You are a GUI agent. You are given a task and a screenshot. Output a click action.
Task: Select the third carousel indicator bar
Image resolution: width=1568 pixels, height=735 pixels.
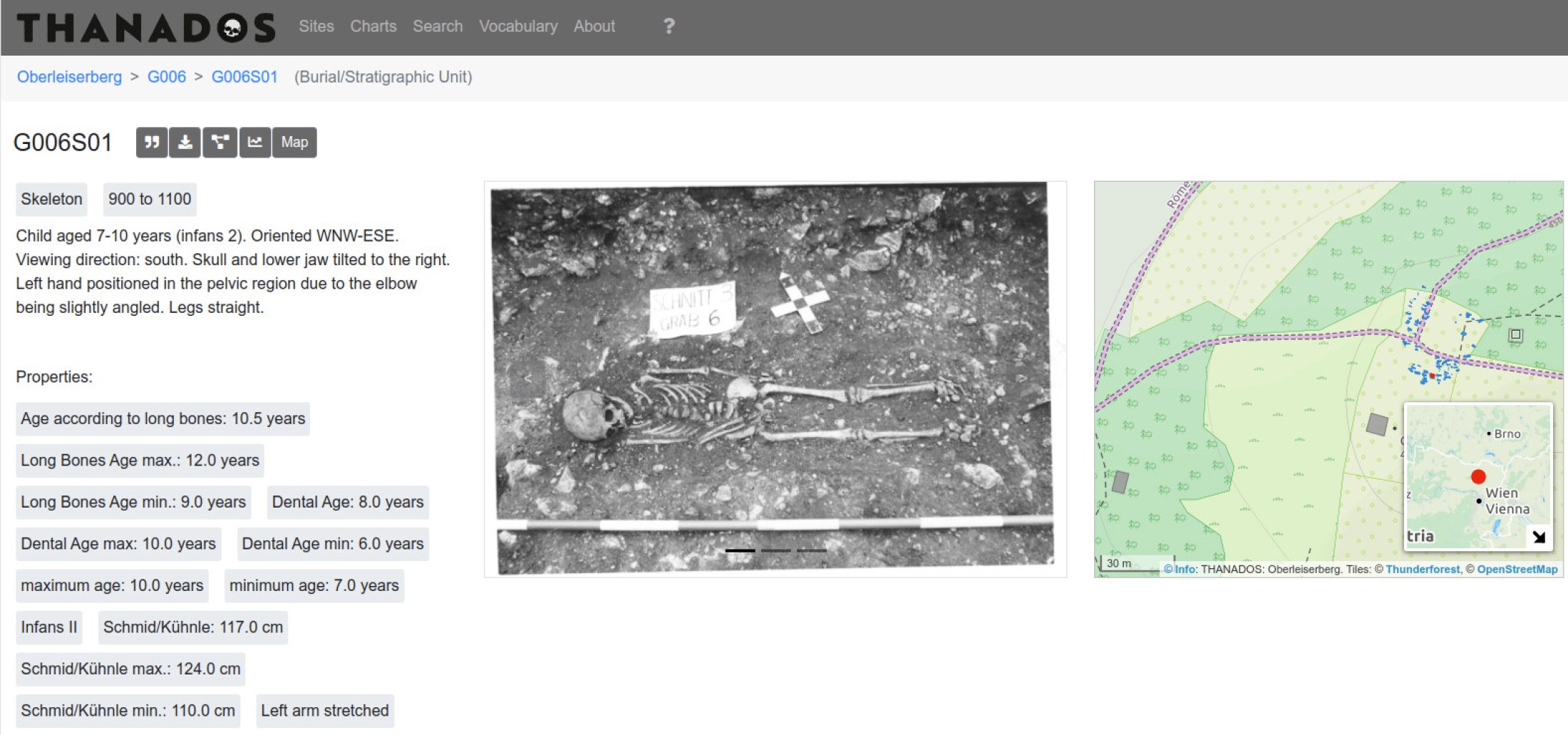click(811, 550)
